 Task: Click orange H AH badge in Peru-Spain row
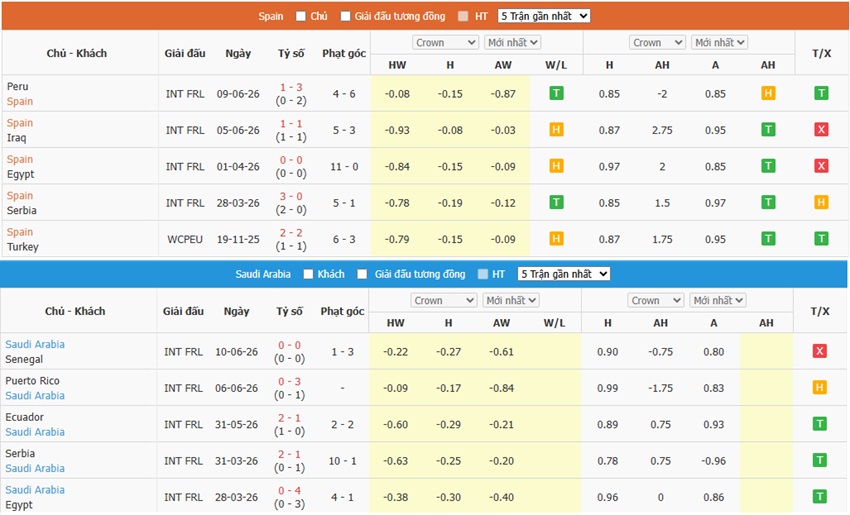point(768,93)
